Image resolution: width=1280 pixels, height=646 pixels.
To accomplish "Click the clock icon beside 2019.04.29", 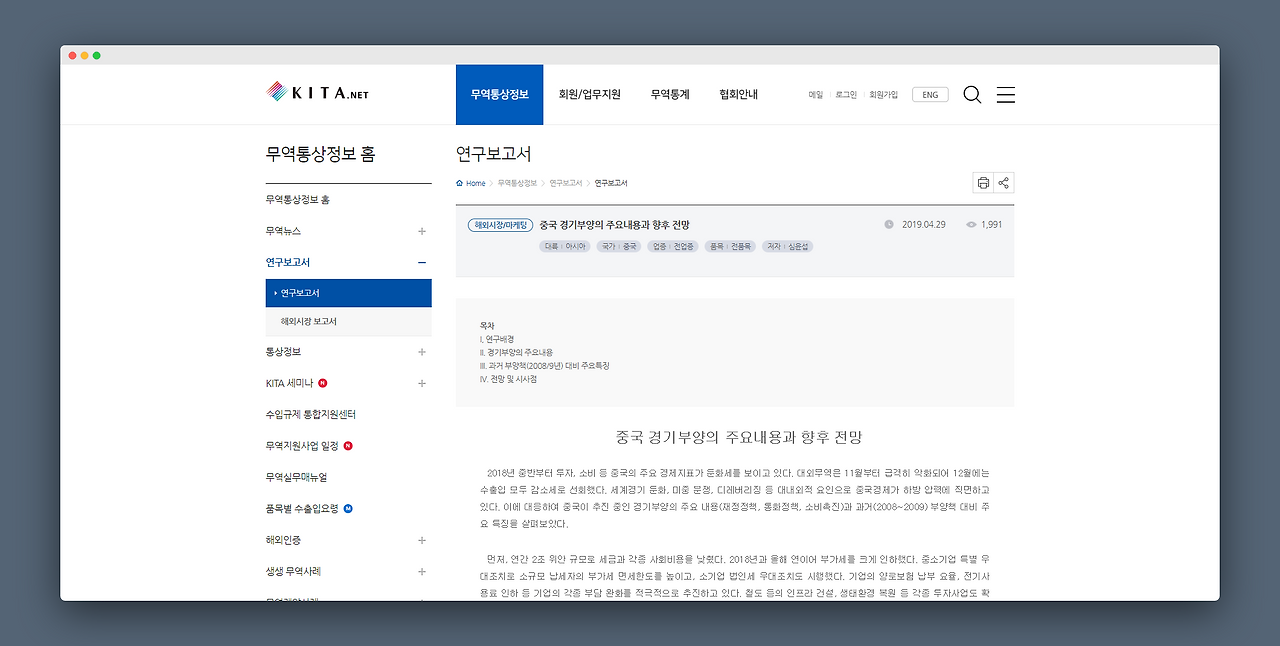I will (889, 224).
